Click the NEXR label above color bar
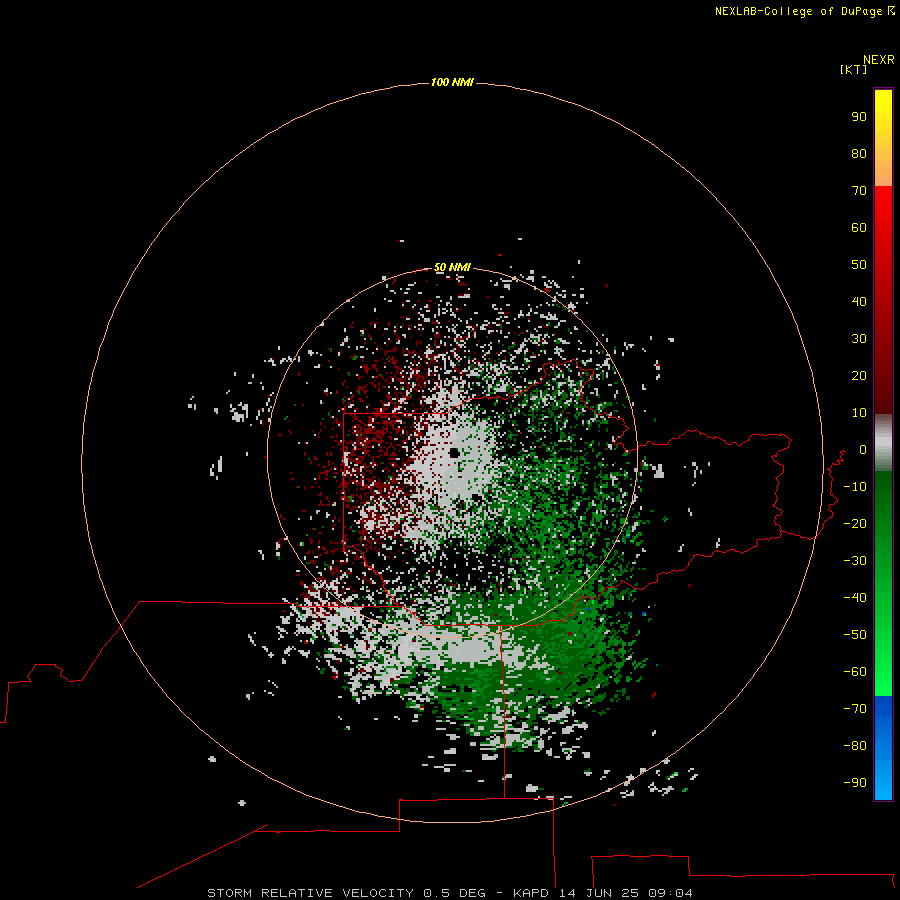Image resolution: width=900 pixels, height=900 pixels. click(x=878, y=59)
